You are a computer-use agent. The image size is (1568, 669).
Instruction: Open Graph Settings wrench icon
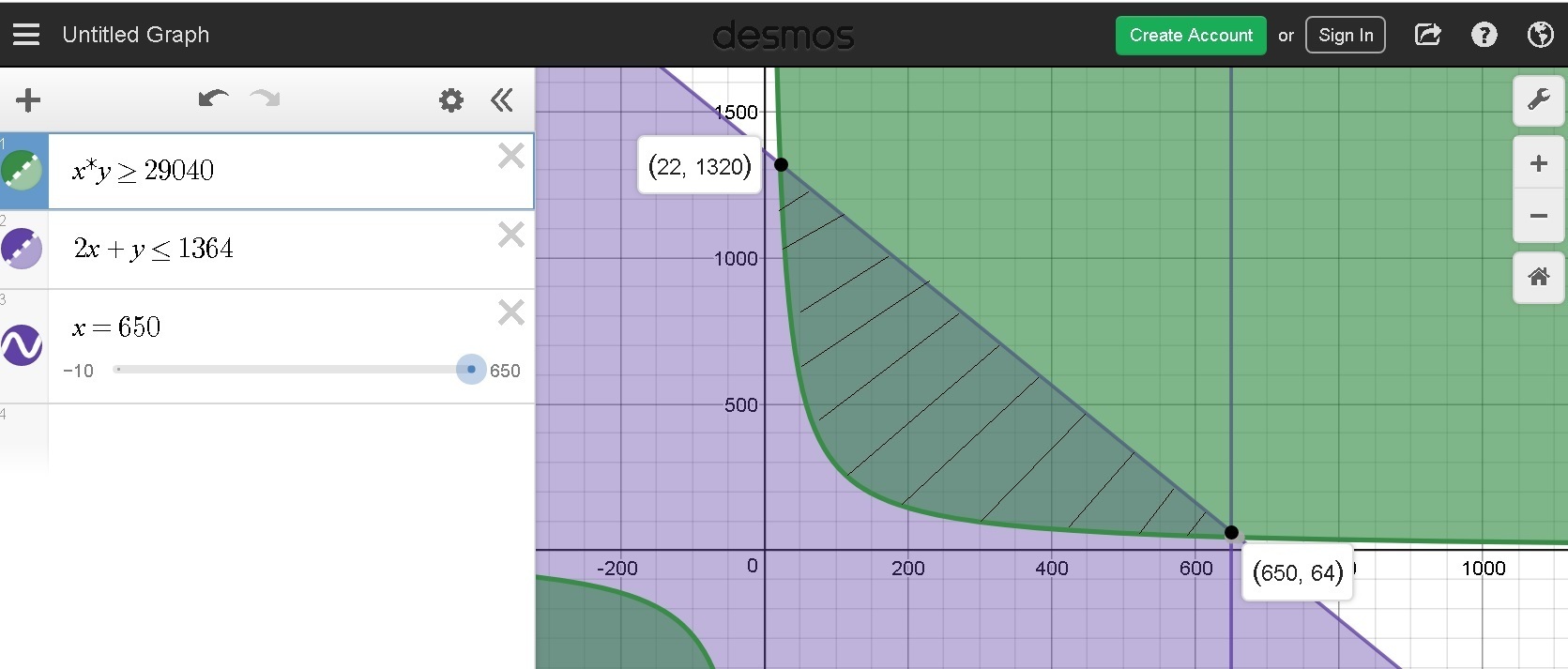pos(1539,99)
